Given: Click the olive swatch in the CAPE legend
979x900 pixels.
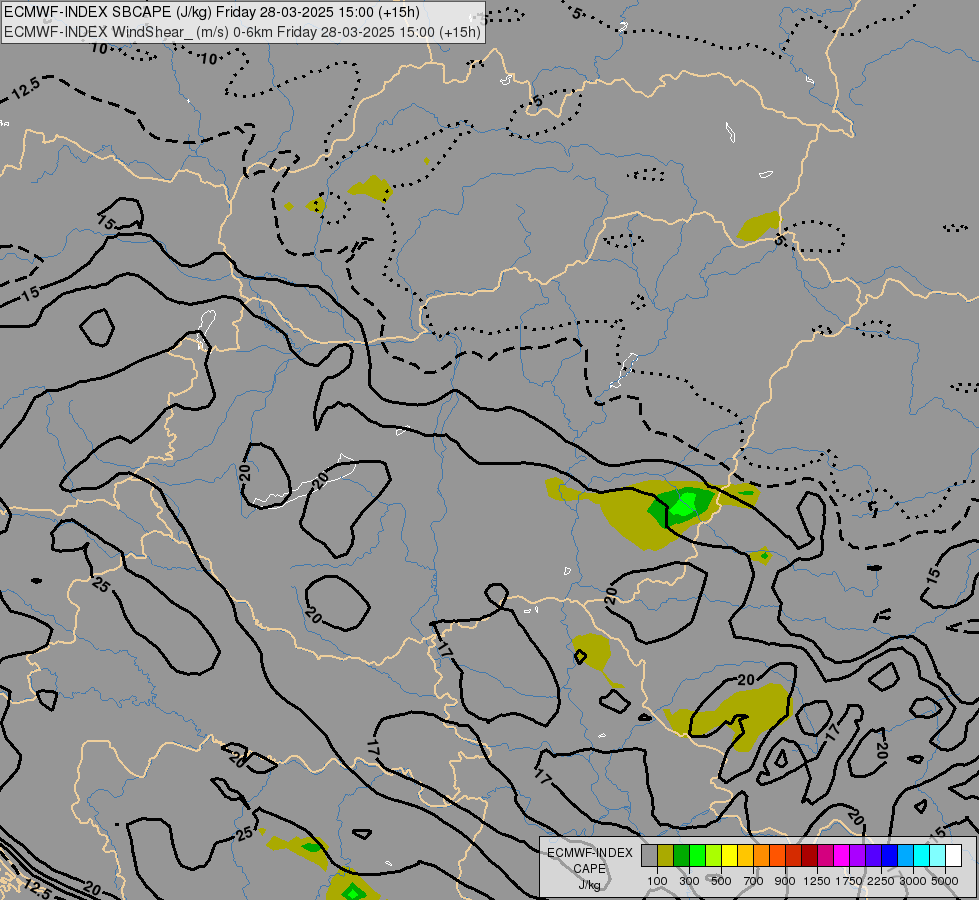Looking at the screenshot, I should click(666, 855).
